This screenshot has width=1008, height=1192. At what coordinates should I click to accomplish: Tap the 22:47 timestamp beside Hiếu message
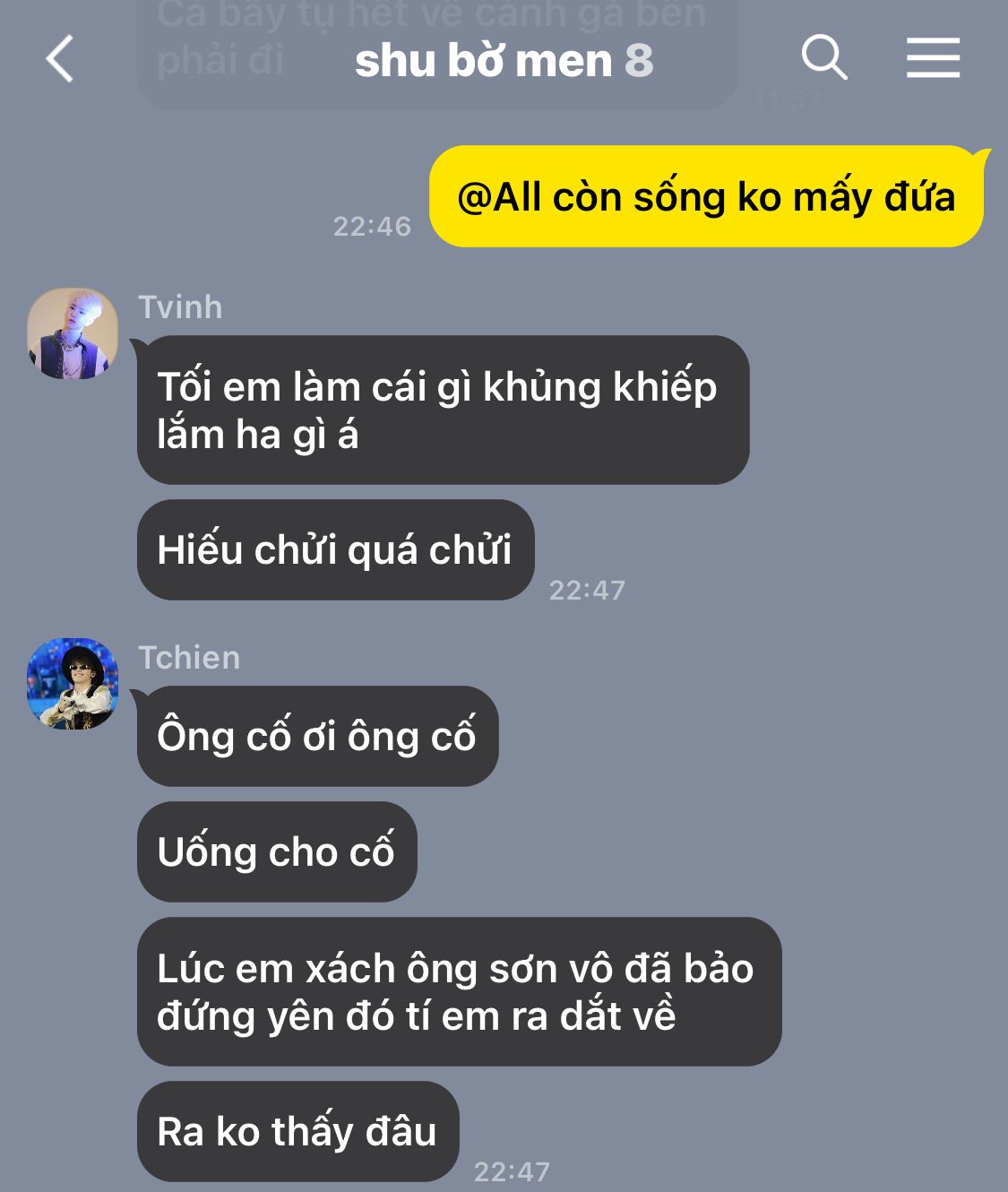point(587,590)
